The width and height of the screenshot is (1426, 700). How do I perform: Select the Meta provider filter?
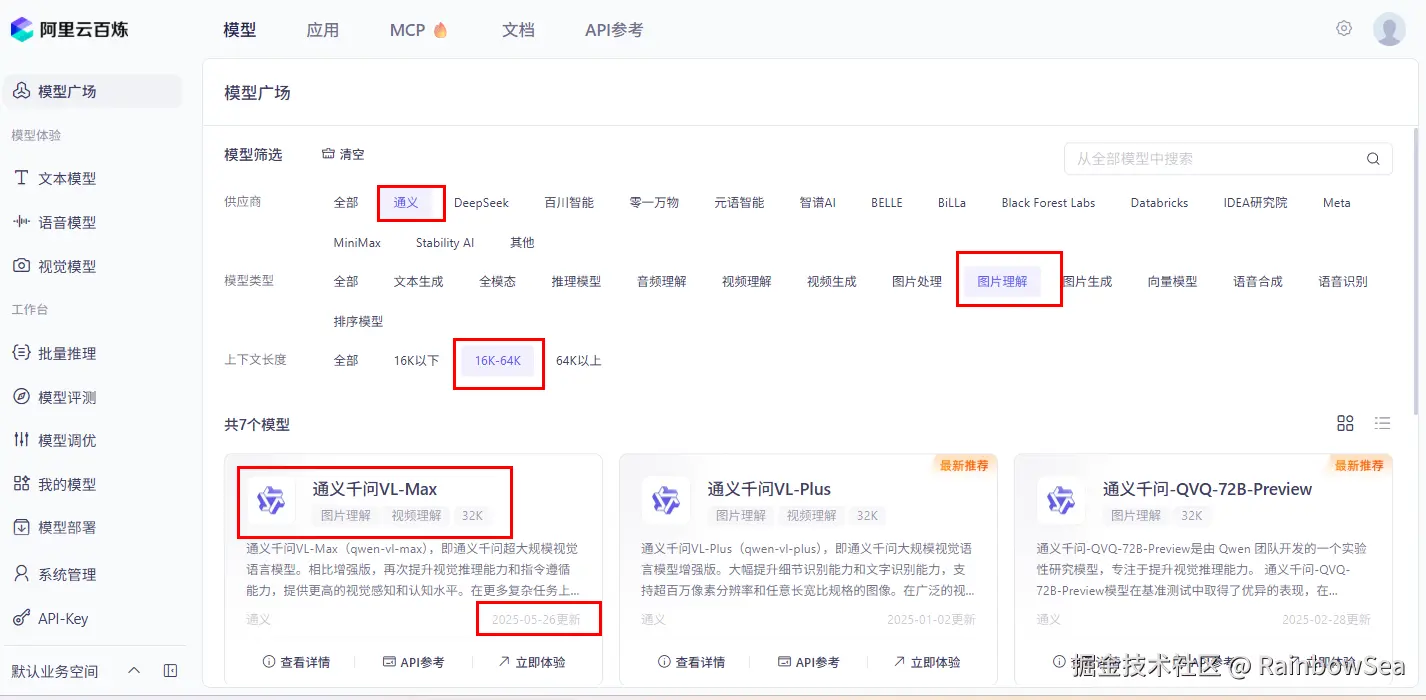click(1336, 202)
